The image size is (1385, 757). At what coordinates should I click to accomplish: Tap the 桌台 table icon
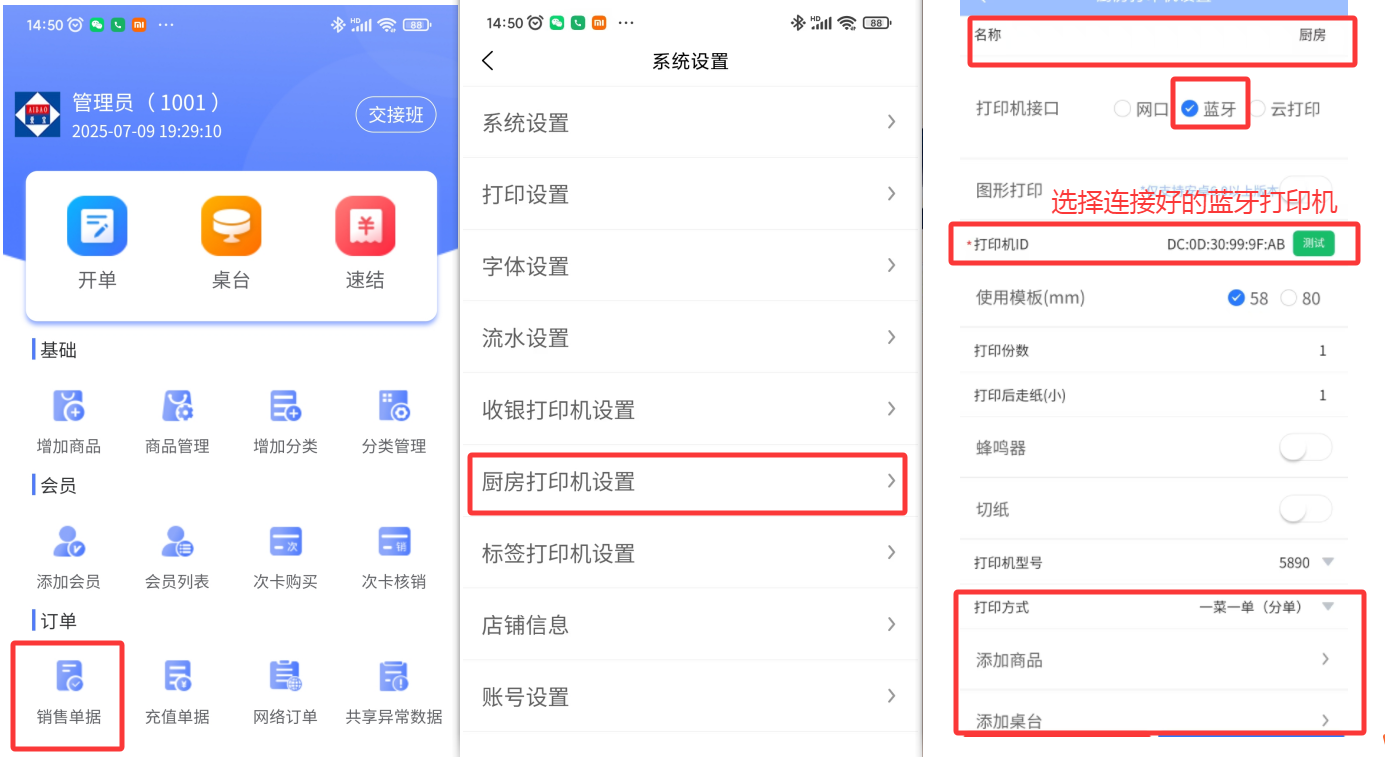[231, 227]
